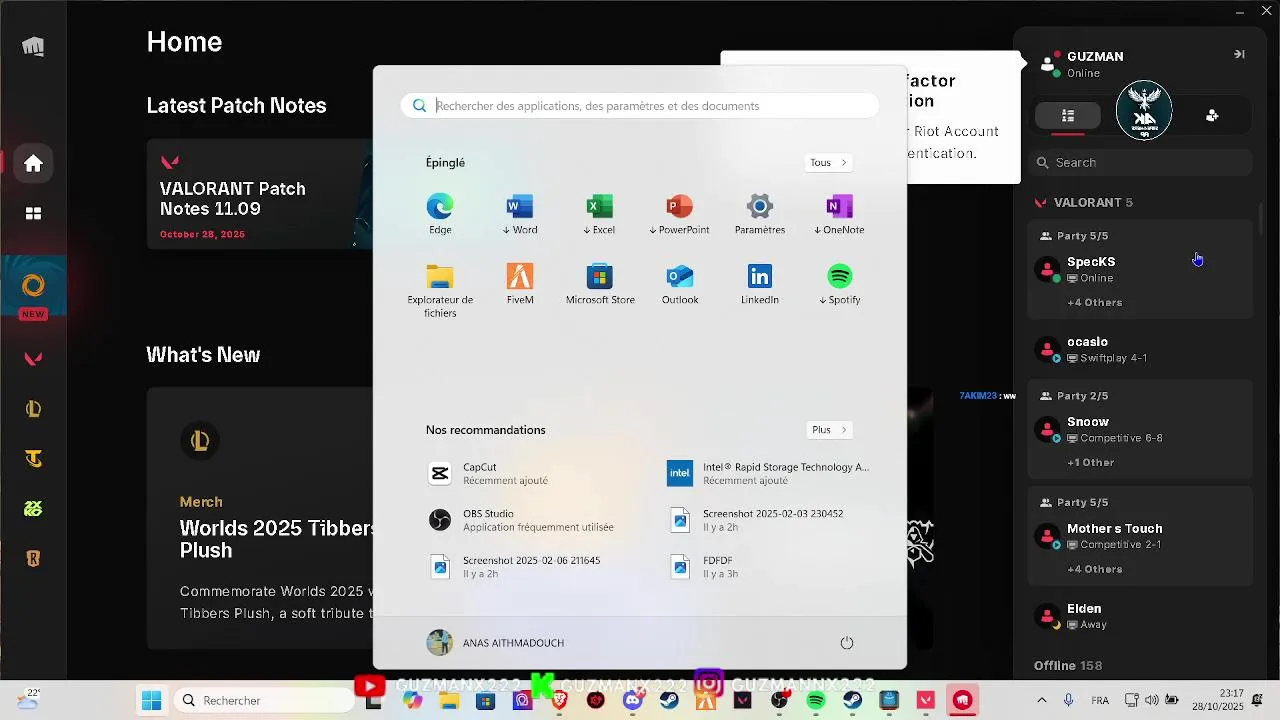Click the taskbar Rechercher search box
This screenshot has width=1280, height=720.
(x=264, y=700)
